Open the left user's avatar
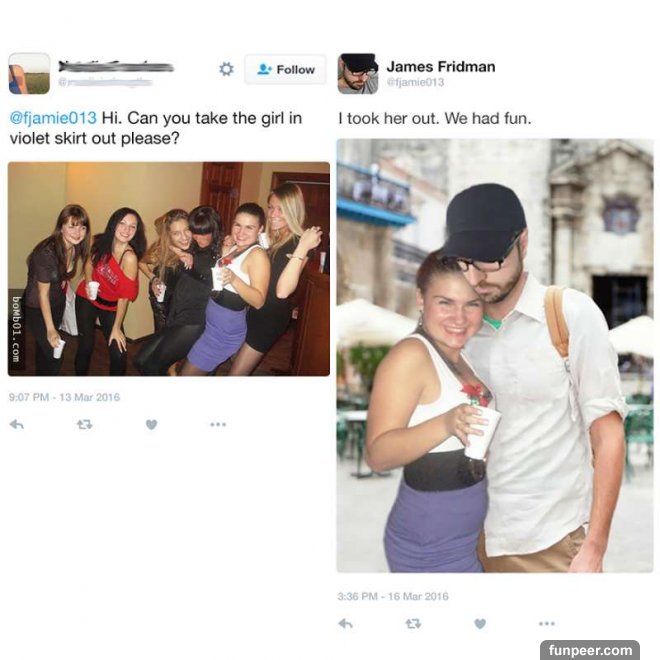 click(x=29, y=73)
